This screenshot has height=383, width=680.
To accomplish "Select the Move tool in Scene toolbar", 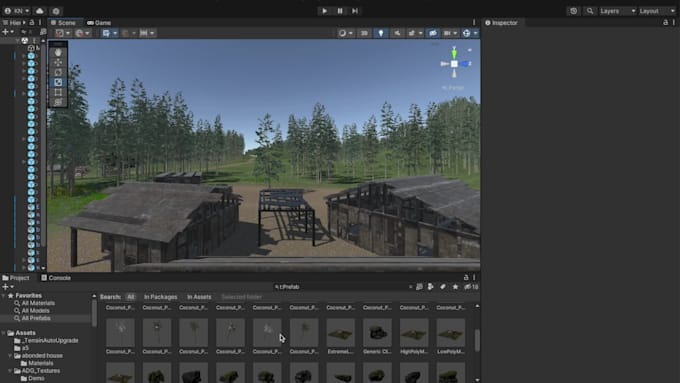I will [58, 62].
